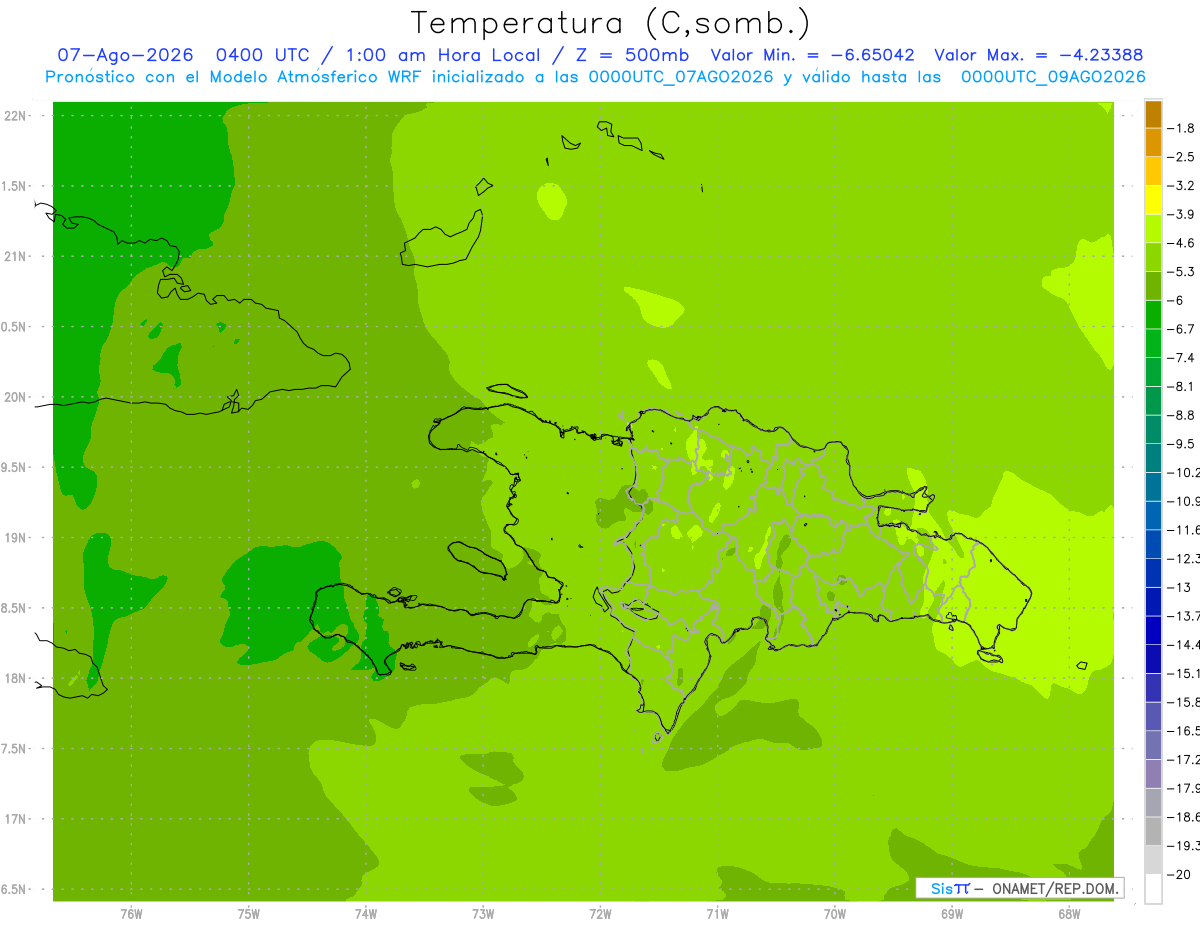Pick the green swatch between -6 and -6.7

1153,315
